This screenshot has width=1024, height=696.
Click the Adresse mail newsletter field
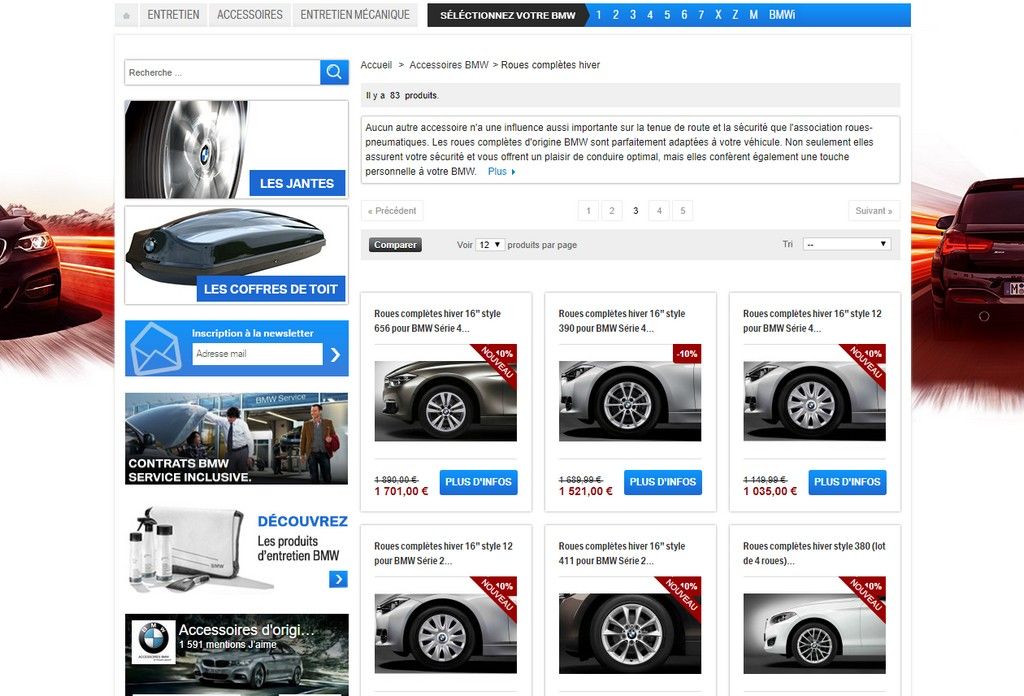[x=257, y=354]
